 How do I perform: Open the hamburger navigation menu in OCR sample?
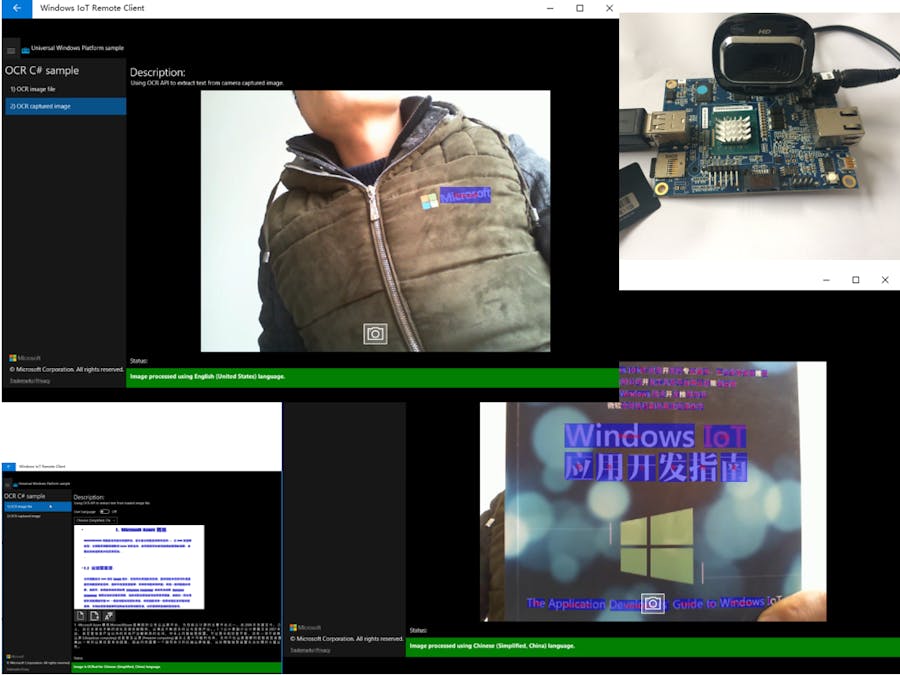(12, 48)
